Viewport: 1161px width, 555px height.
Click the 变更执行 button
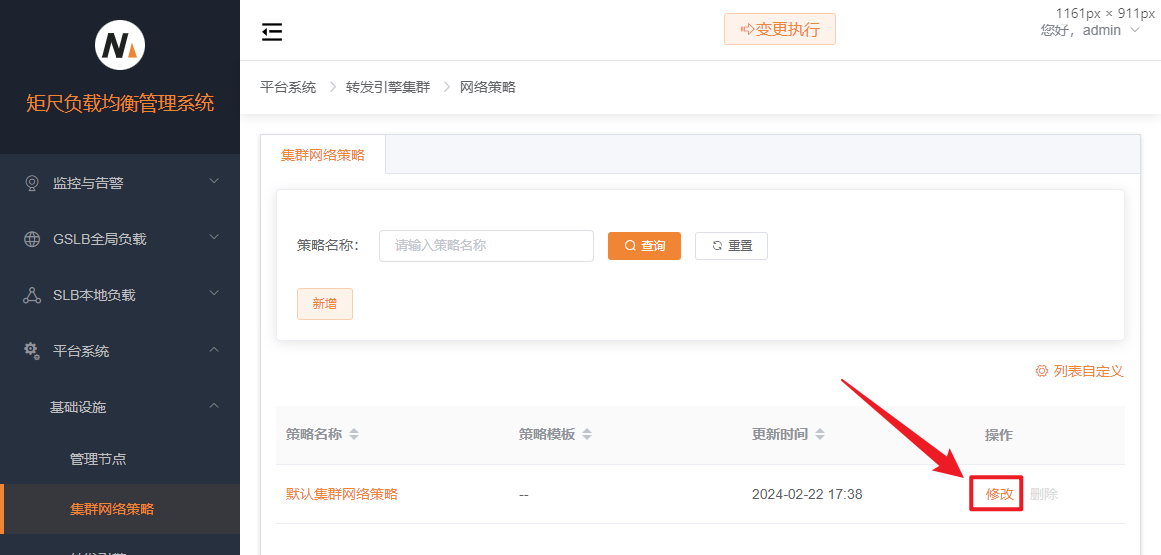pyautogui.click(x=780, y=29)
